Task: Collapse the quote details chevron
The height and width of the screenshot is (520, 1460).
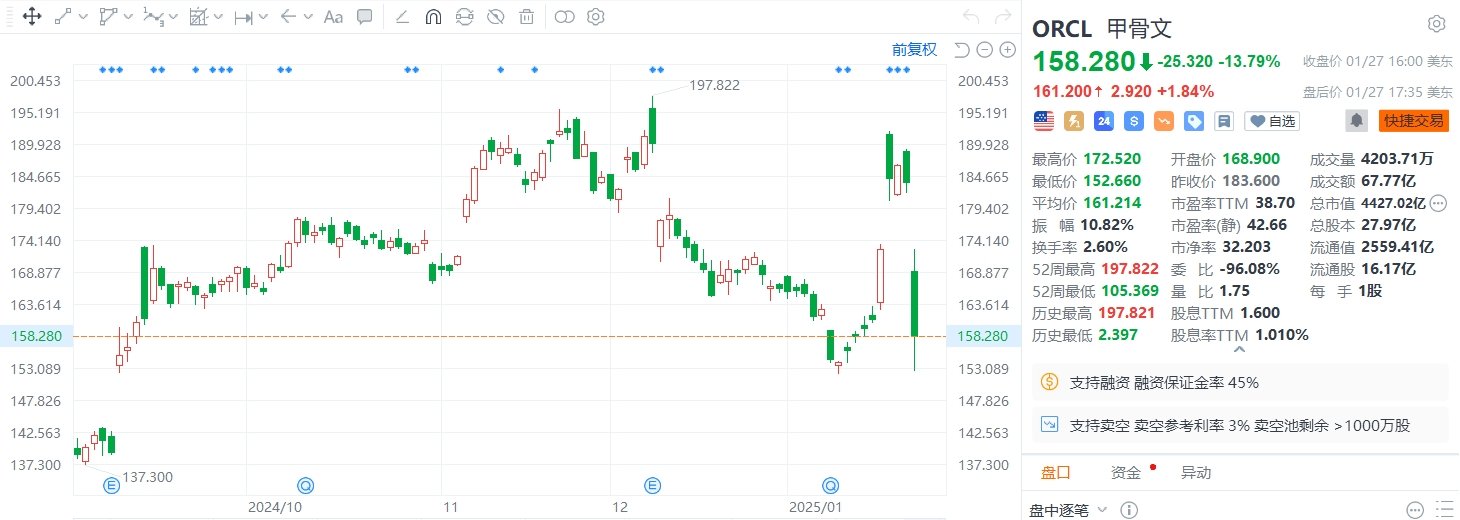Action: pos(1239,350)
